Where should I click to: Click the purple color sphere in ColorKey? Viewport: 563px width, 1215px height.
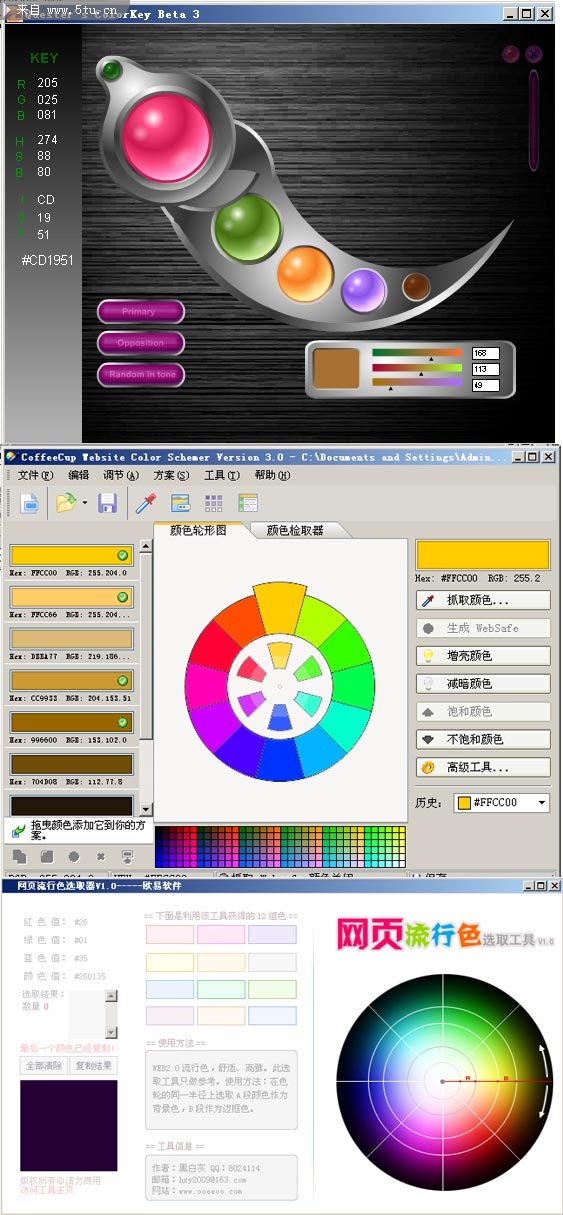[363, 290]
